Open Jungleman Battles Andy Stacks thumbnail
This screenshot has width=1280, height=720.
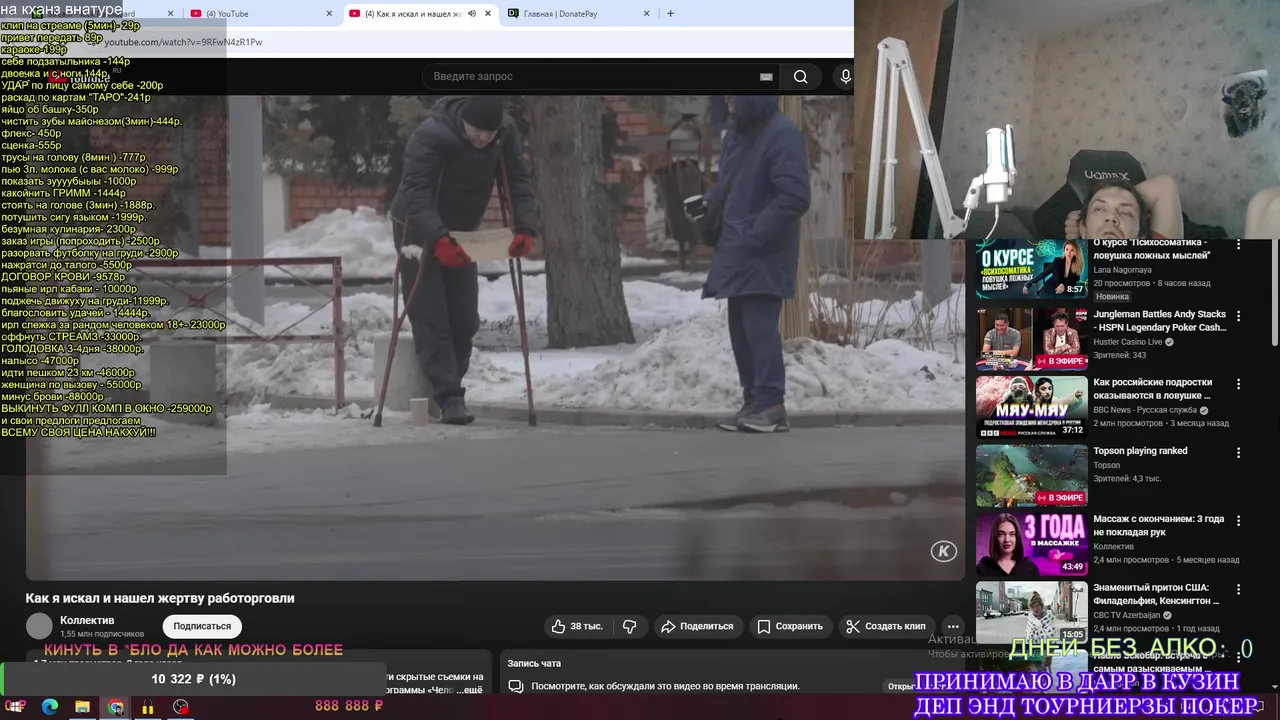click(1031, 338)
